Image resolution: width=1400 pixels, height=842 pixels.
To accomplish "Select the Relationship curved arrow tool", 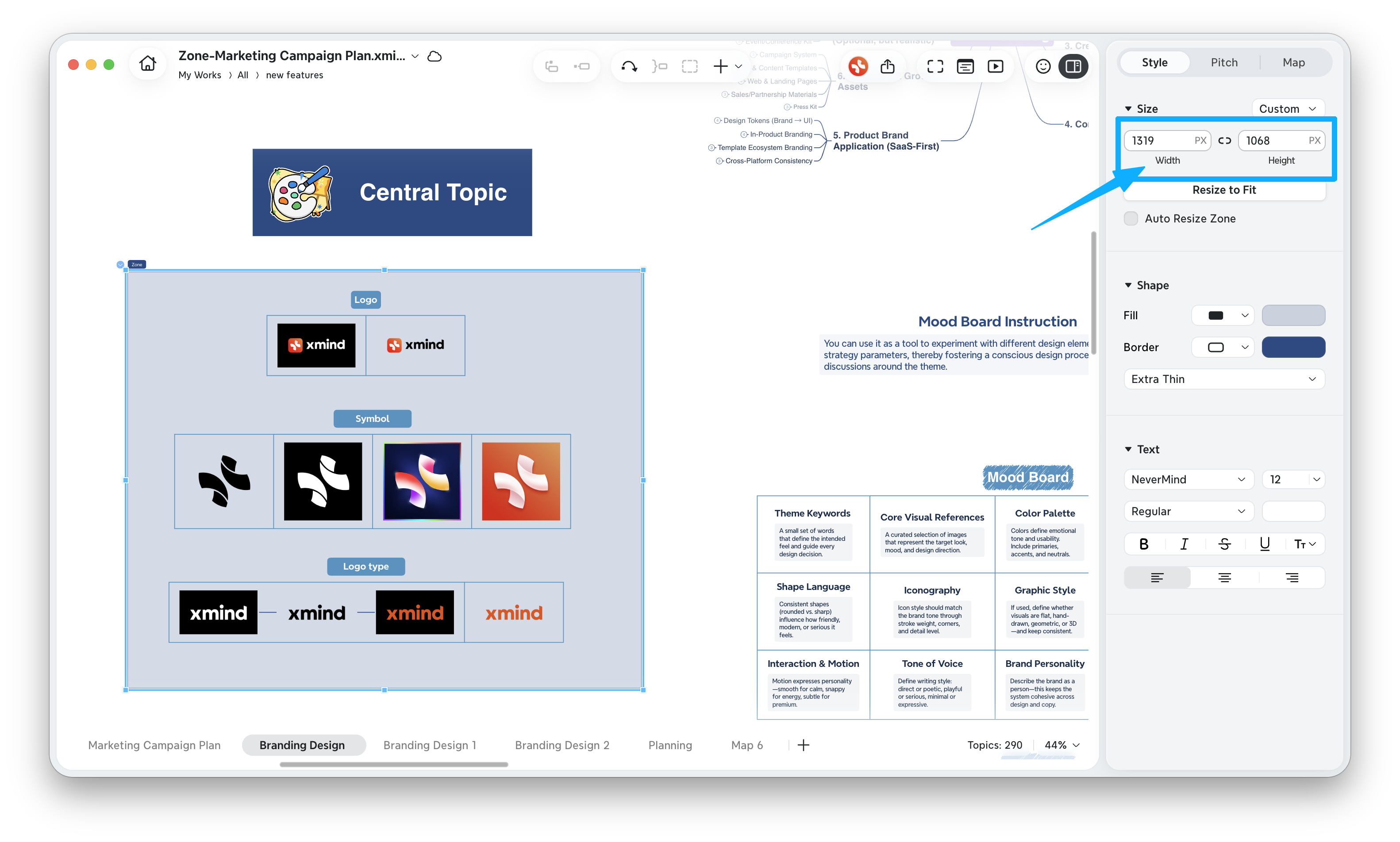I will pos(629,66).
